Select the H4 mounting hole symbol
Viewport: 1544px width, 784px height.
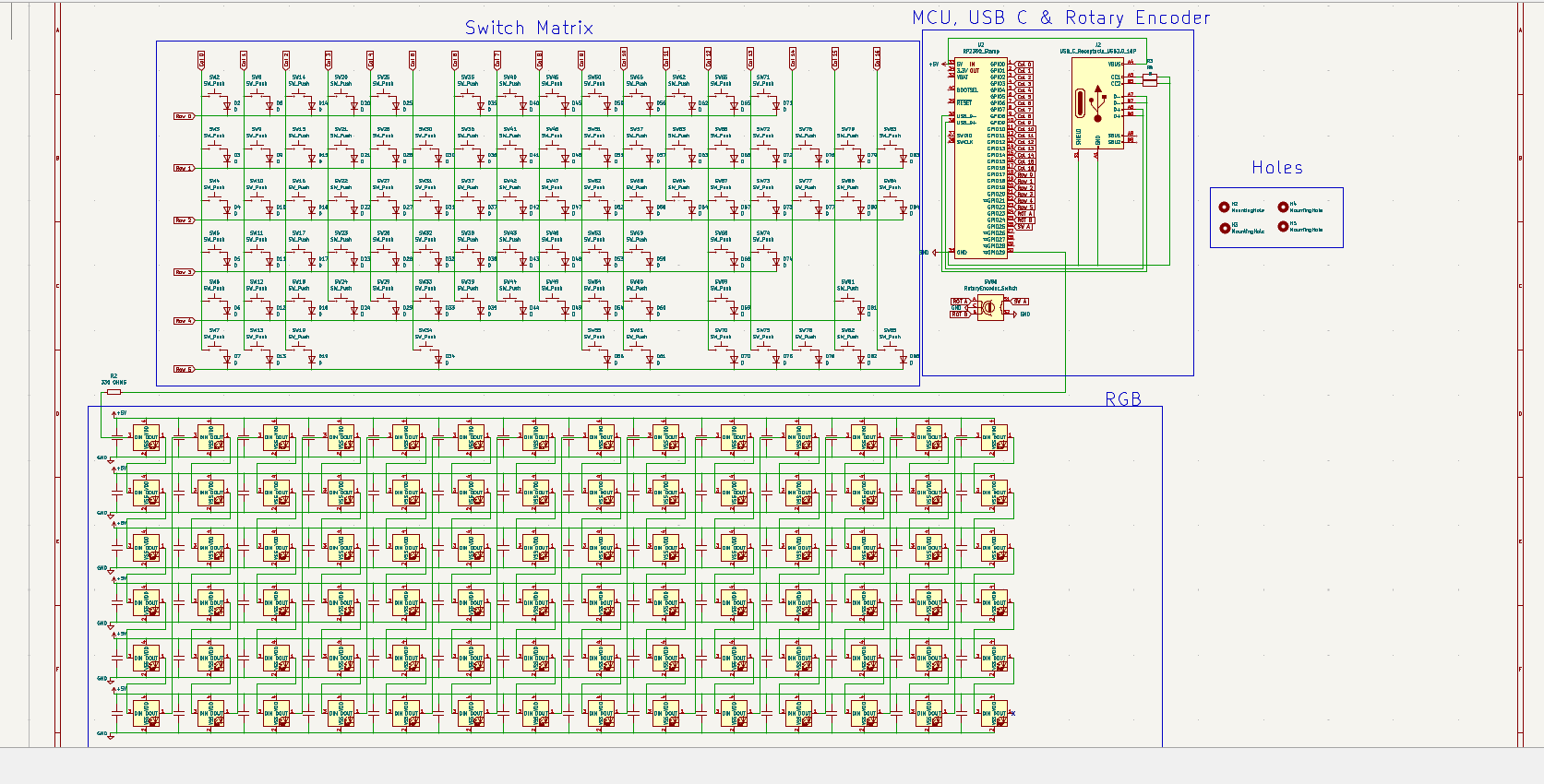1282,208
